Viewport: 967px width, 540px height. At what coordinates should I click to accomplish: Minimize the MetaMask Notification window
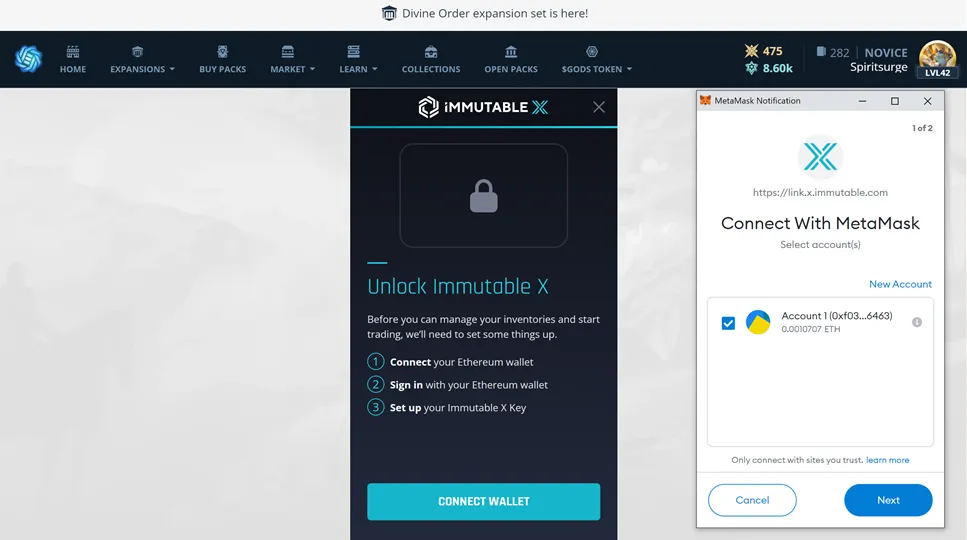(x=862, y=101)
